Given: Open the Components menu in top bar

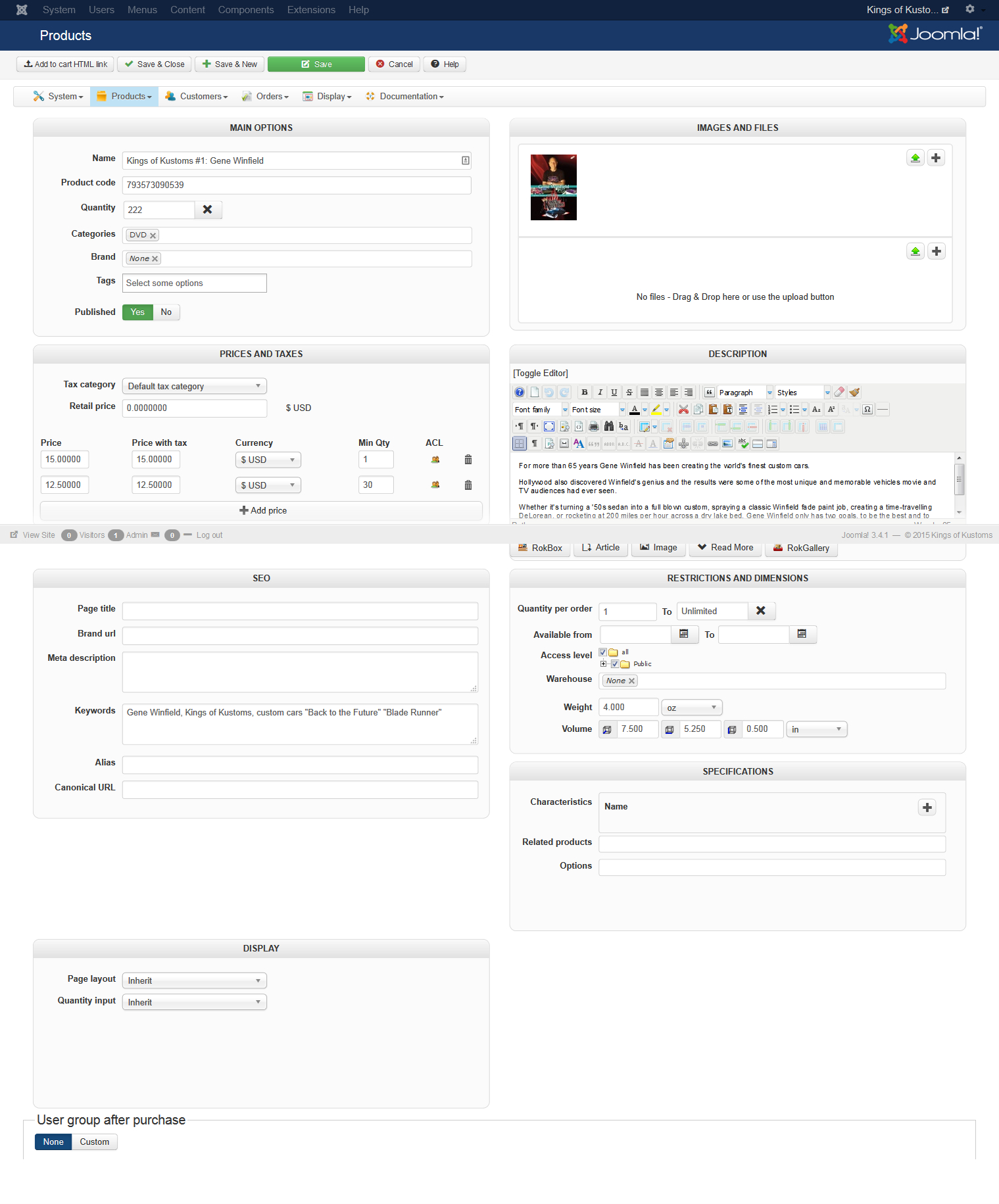Looking at the screenshot, I should click(246, 10).
